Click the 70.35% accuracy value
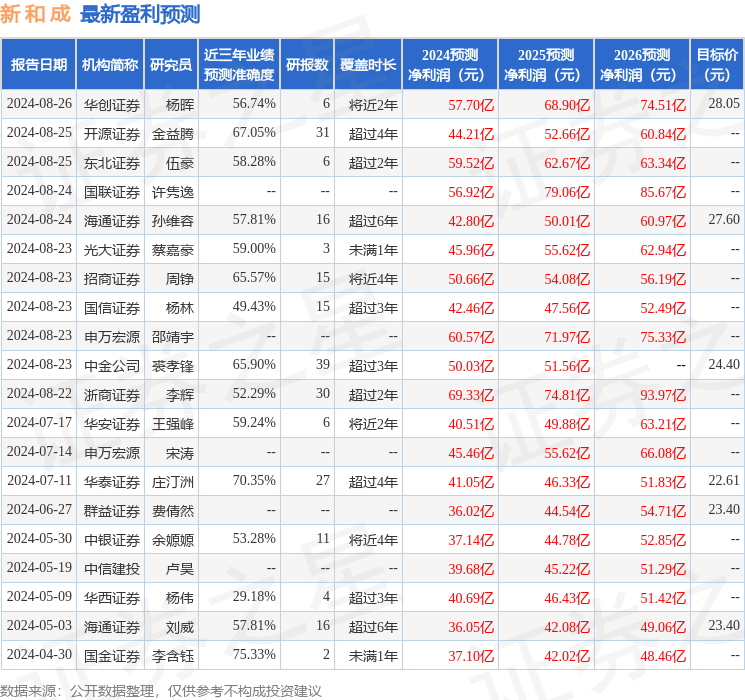 [x=254, y=480]
